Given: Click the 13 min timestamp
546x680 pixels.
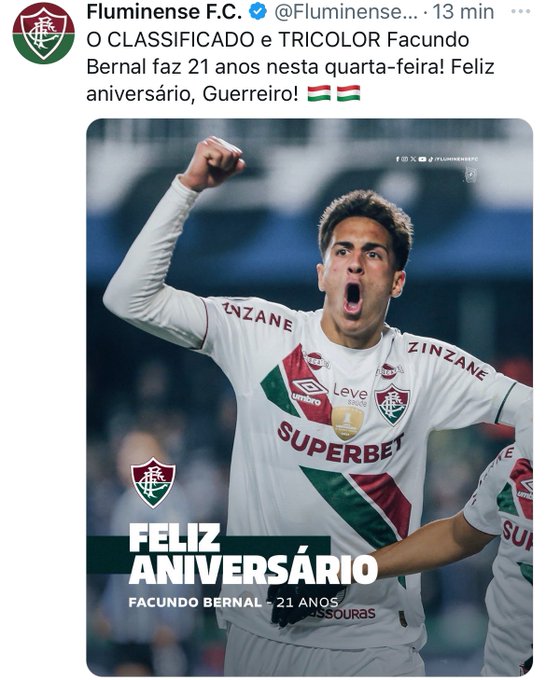Looking at the screenshot, I should (463, 12).
